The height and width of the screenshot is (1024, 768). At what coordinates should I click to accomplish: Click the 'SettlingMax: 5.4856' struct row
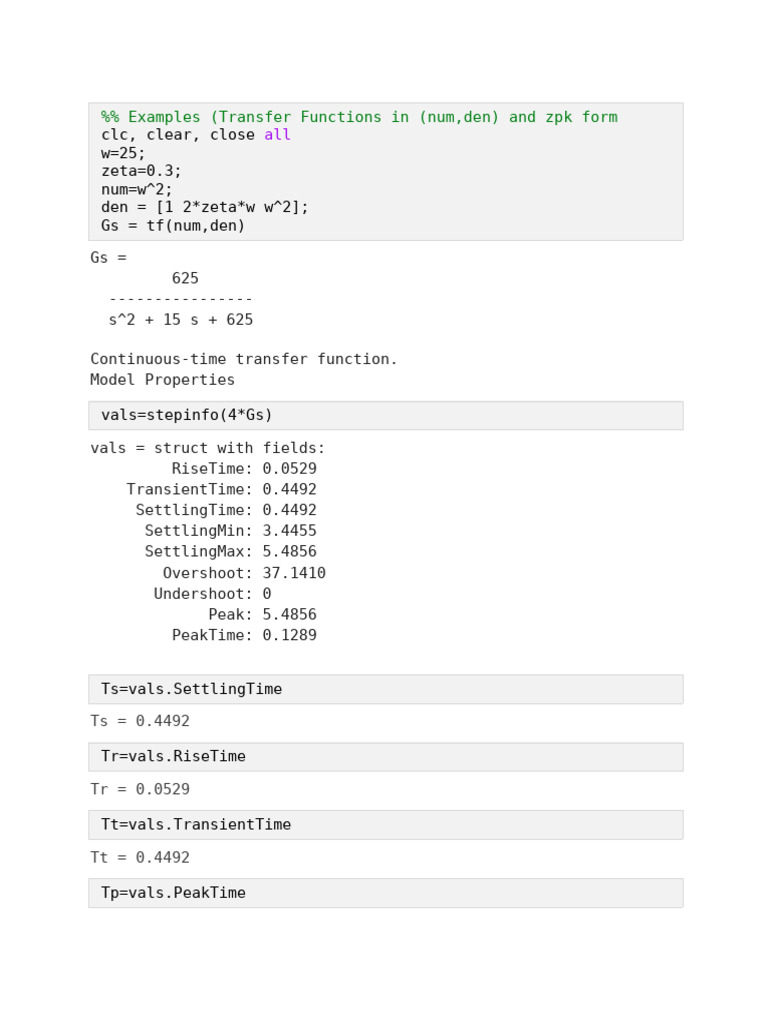[231, 551]
